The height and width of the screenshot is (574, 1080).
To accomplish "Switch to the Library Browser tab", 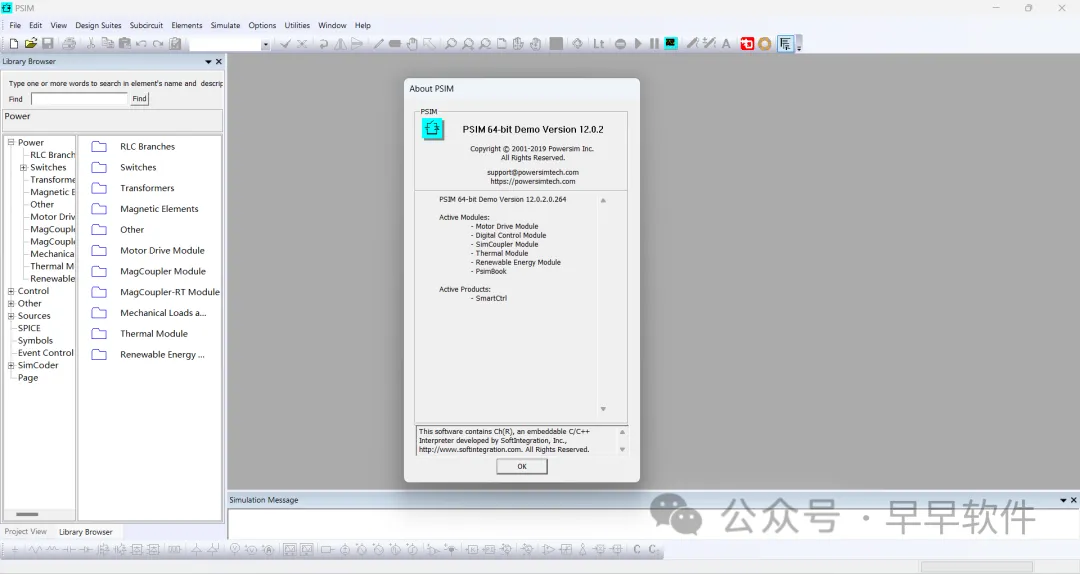I will [85, 532].
